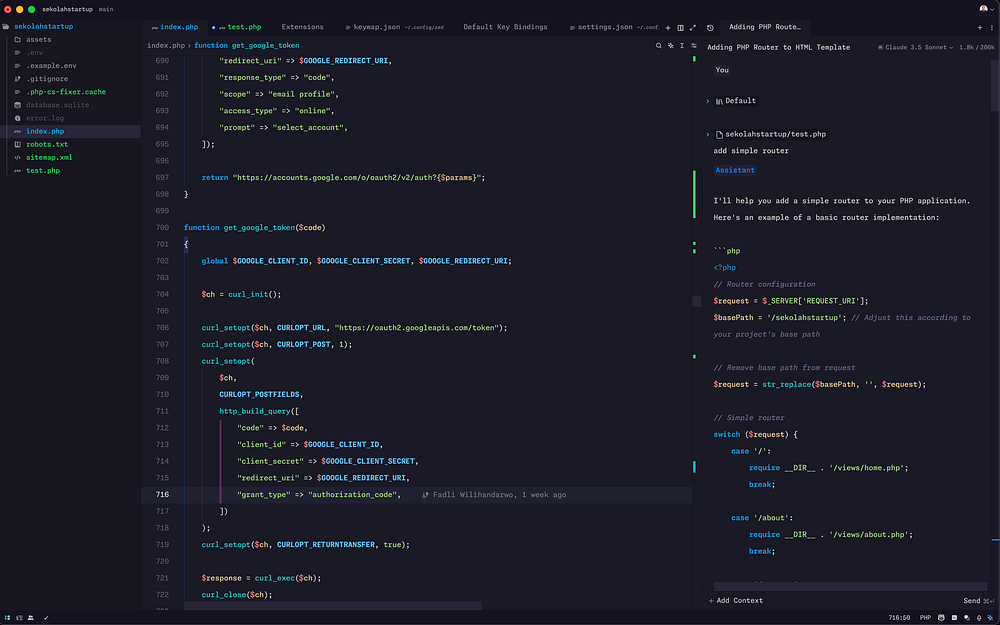Open .example.env in the file tree
This screenshot has height=625, width=1000.
pyautogui.click(x=70, y=66)
